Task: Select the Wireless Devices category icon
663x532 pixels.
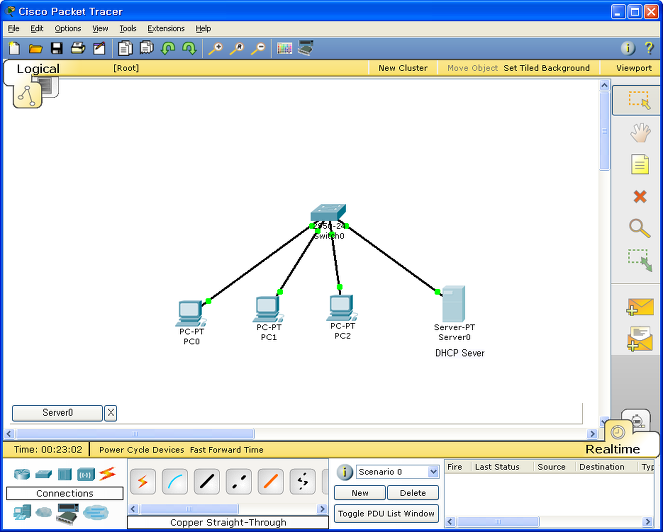Action: click(x=86, y=474)
